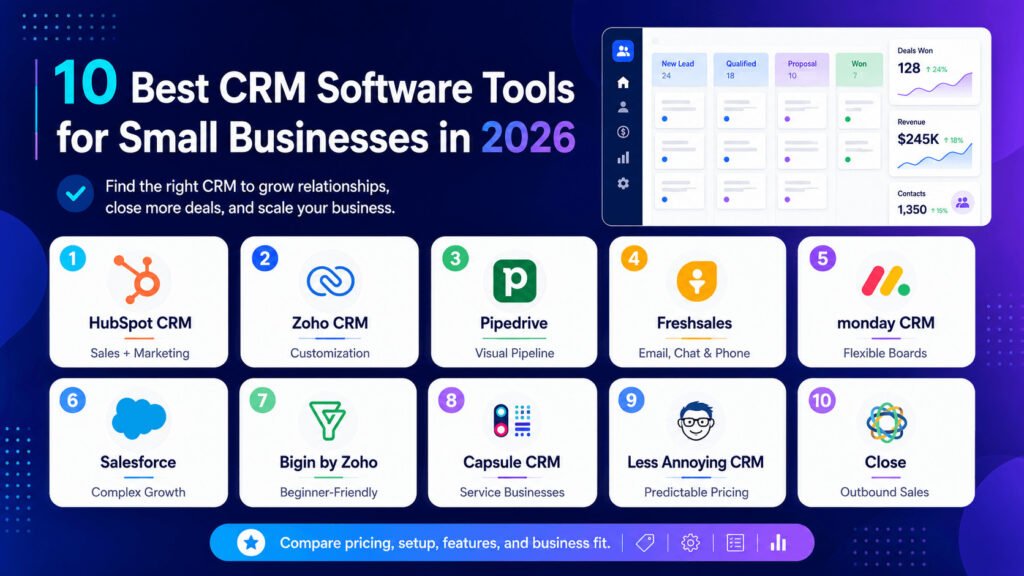This screenshot has height=576, width=1024.
Task: Click the number 5 badge on monday card
Action: click(822, 259)
